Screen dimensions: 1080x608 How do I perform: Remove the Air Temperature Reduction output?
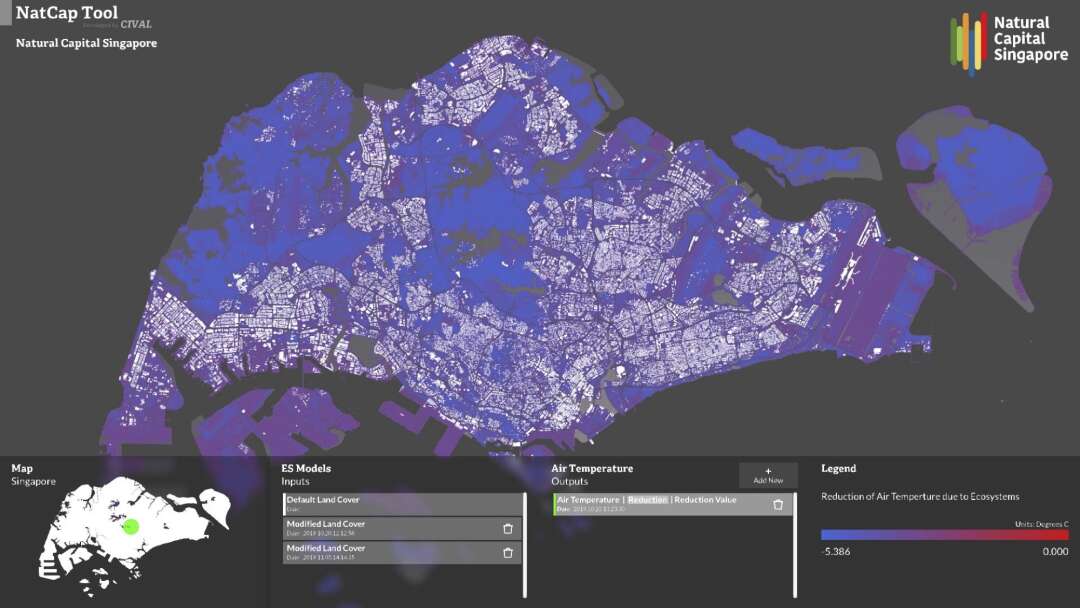(x=778, y=504)
